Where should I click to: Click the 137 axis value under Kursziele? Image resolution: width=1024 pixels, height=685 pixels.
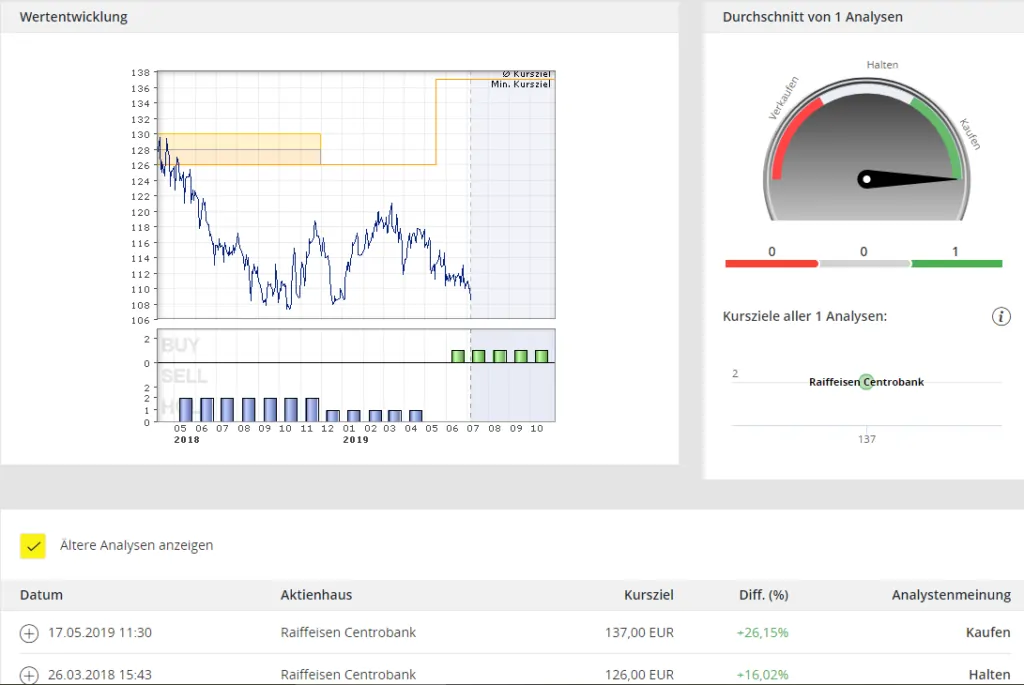[x=867, y=439]
